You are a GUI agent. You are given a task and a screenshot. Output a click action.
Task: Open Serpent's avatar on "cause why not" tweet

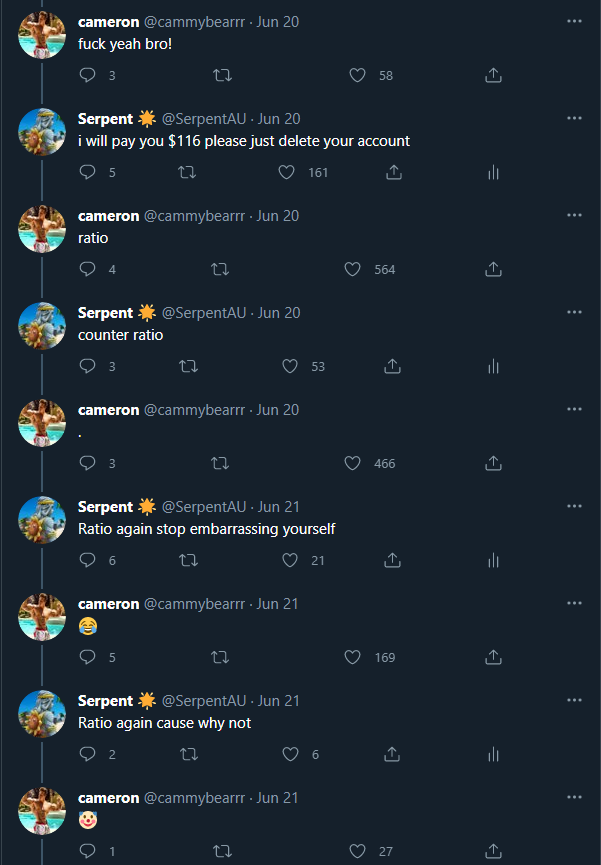click(x=43, y=714)
